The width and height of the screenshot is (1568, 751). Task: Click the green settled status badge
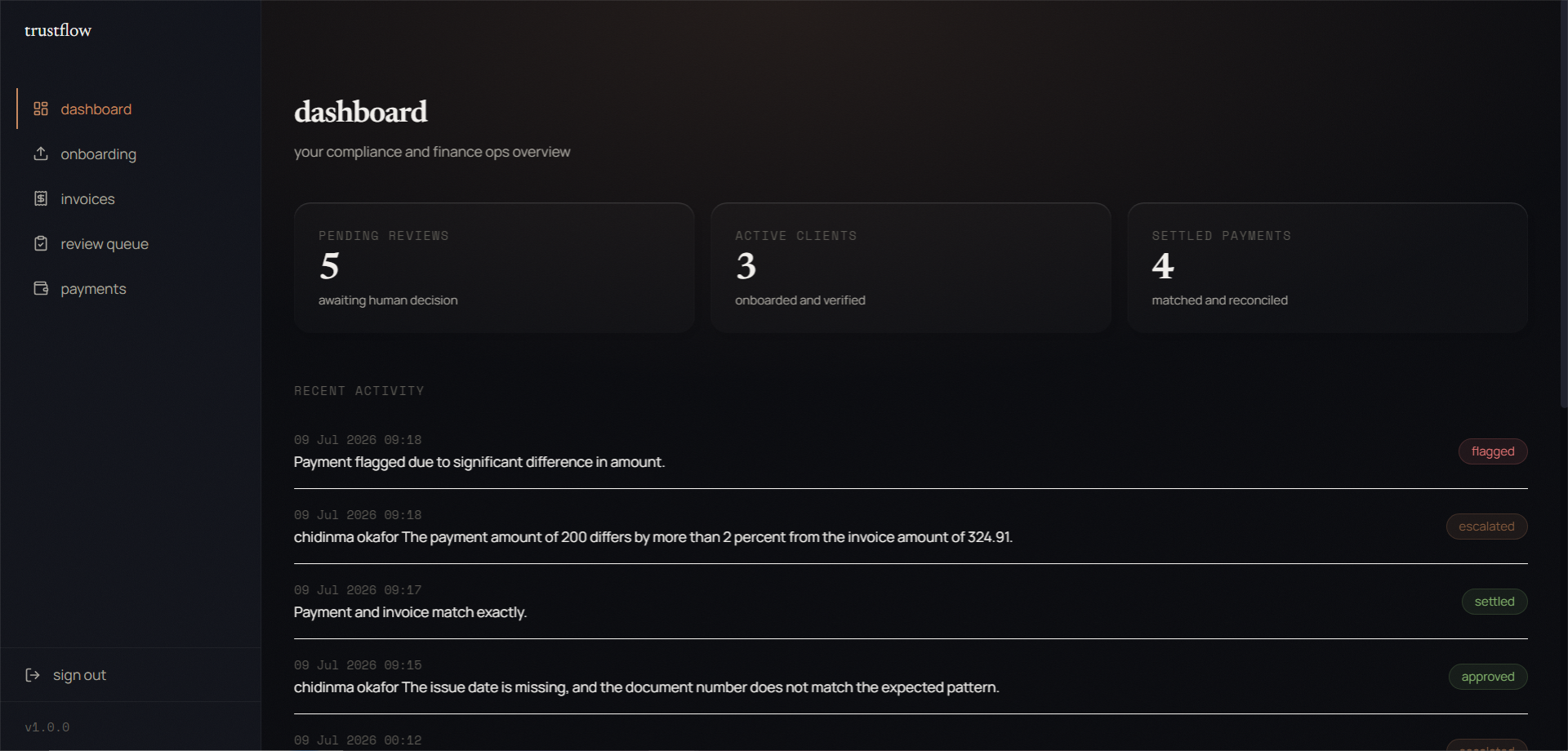click(1494, 602)
